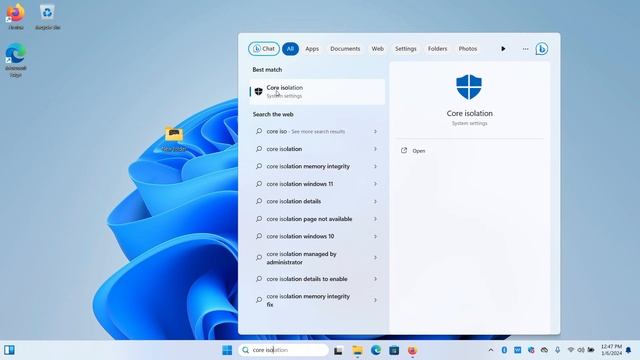
Task: Switch to the Documents filter tab
Action: coord(345,49)
